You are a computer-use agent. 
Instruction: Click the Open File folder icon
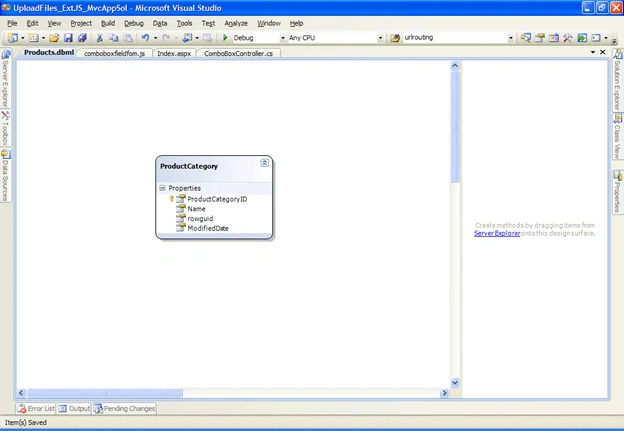click(54, 38)
